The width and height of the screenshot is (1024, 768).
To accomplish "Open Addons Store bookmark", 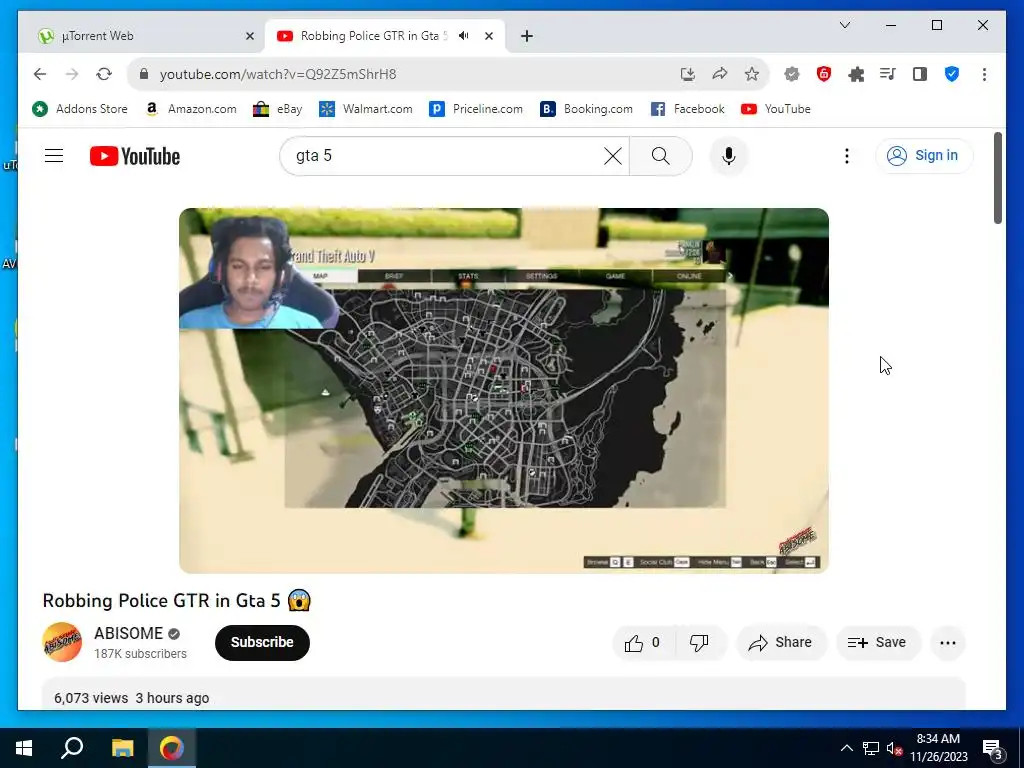I will coord(80,109).
